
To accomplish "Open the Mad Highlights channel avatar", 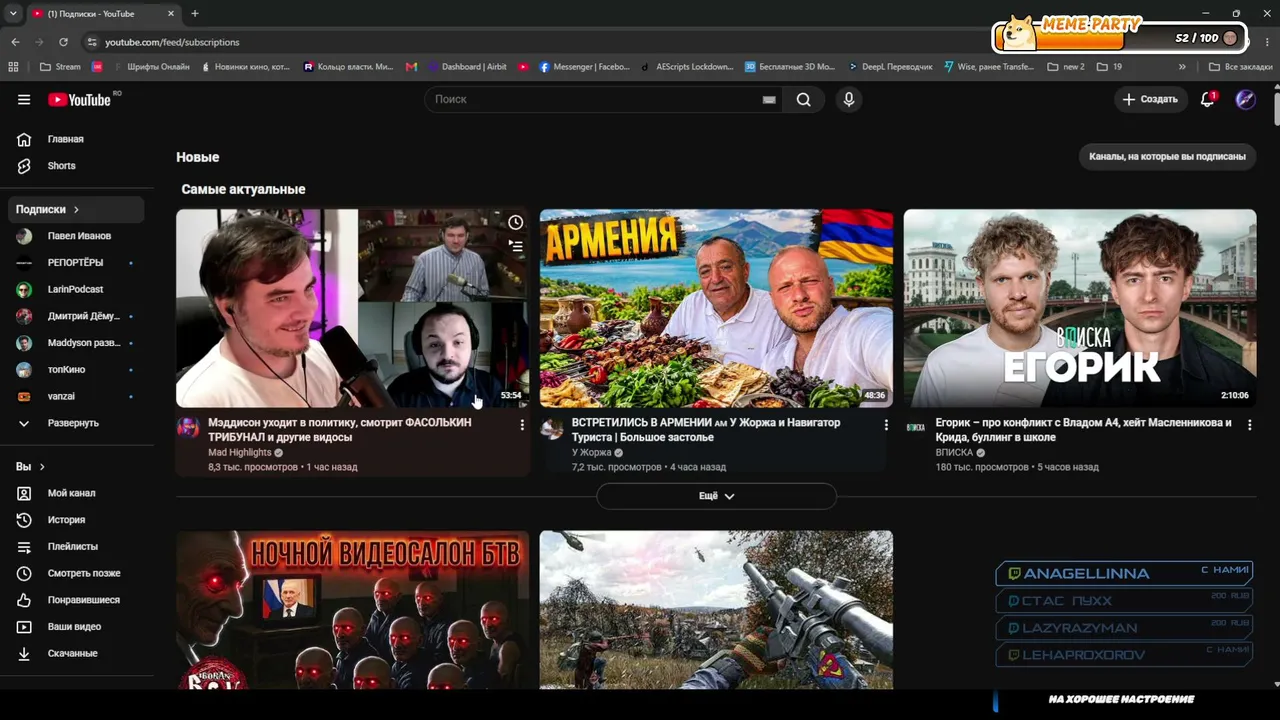I will coord(188,428).
